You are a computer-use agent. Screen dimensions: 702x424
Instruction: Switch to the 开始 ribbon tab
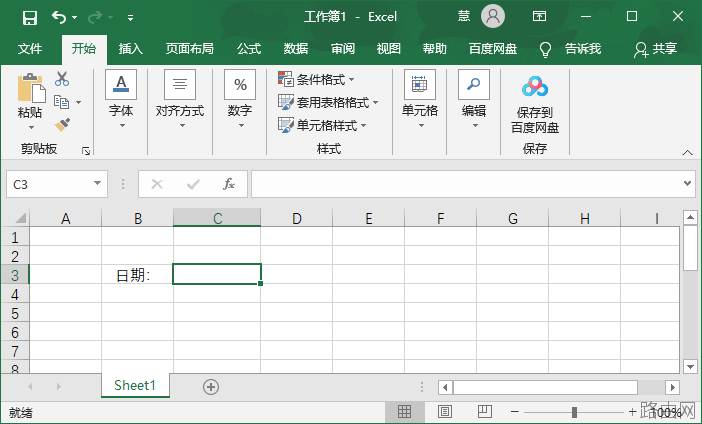84,48
